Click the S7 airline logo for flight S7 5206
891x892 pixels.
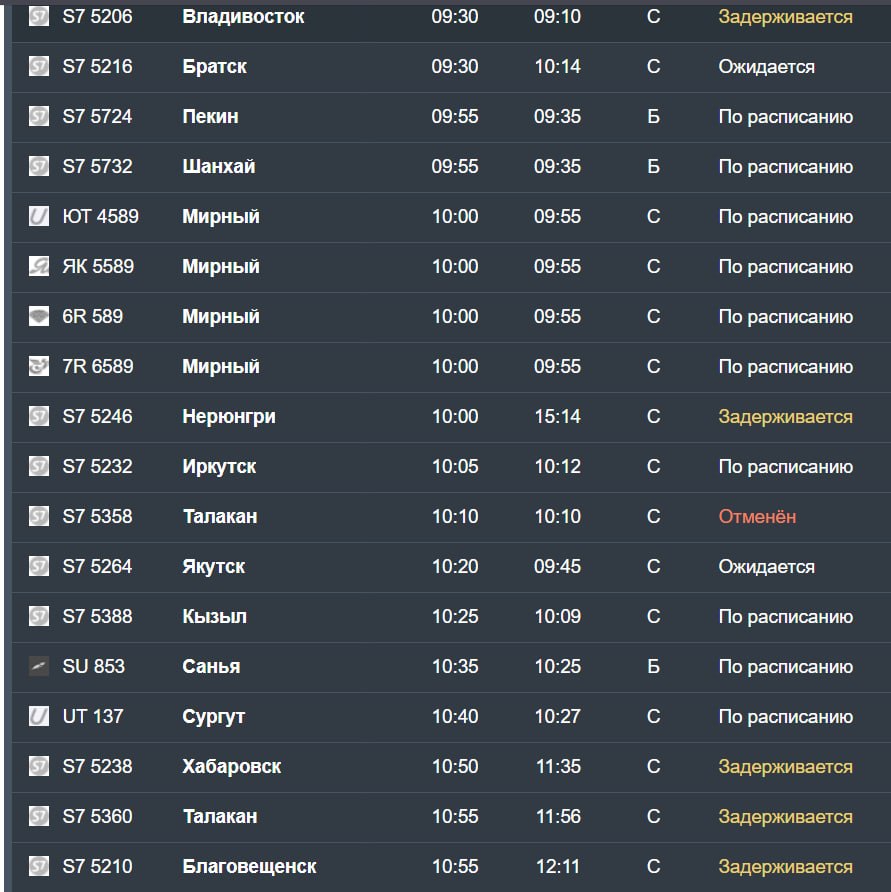pos(39,16)
